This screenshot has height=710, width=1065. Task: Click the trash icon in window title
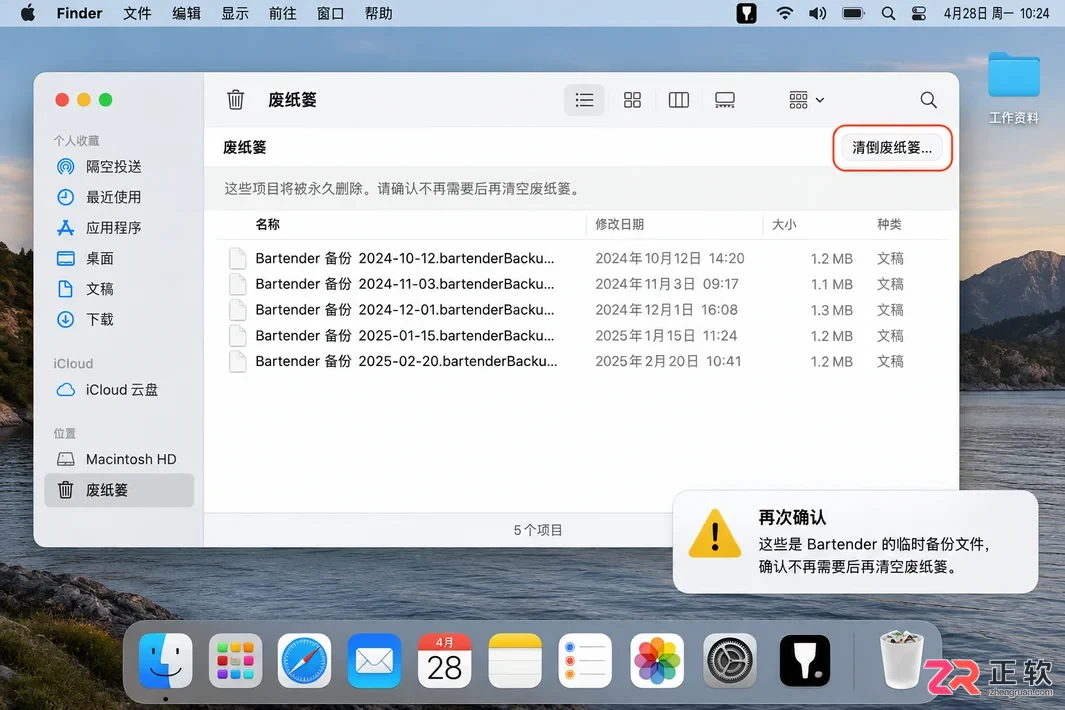(236, 100)
